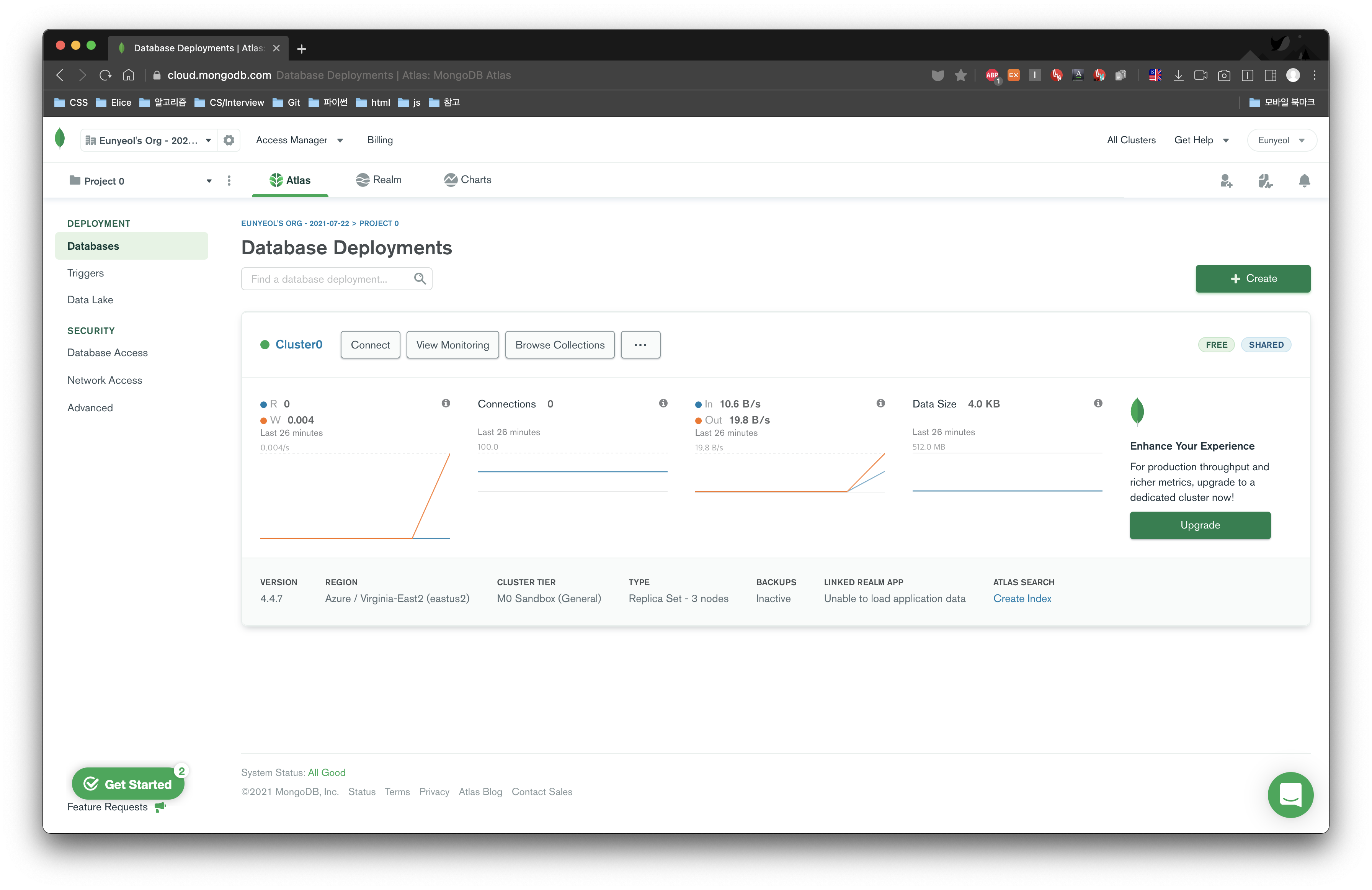The height and width of the screenshot is (890, 1372).
Task: Click the Get Started button
Action: (128, 784)
